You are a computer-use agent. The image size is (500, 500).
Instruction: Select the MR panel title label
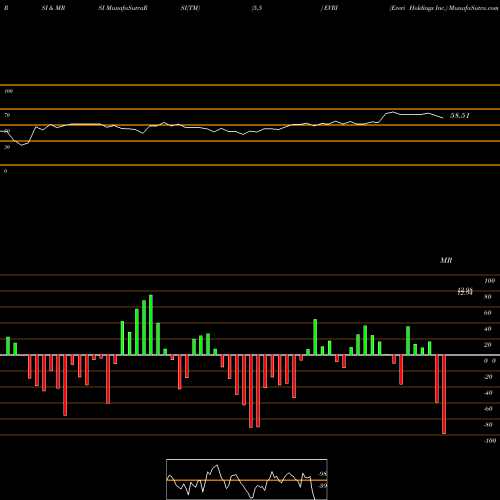446,260
